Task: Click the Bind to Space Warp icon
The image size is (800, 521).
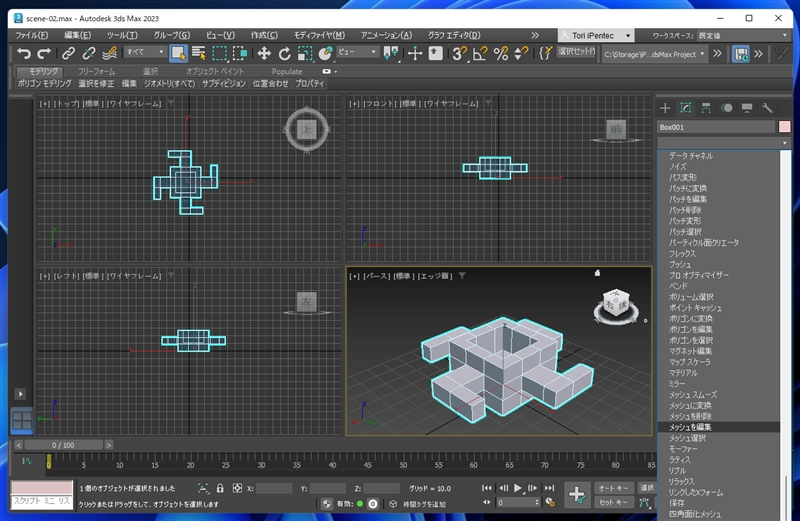Action: pos(109,53)
